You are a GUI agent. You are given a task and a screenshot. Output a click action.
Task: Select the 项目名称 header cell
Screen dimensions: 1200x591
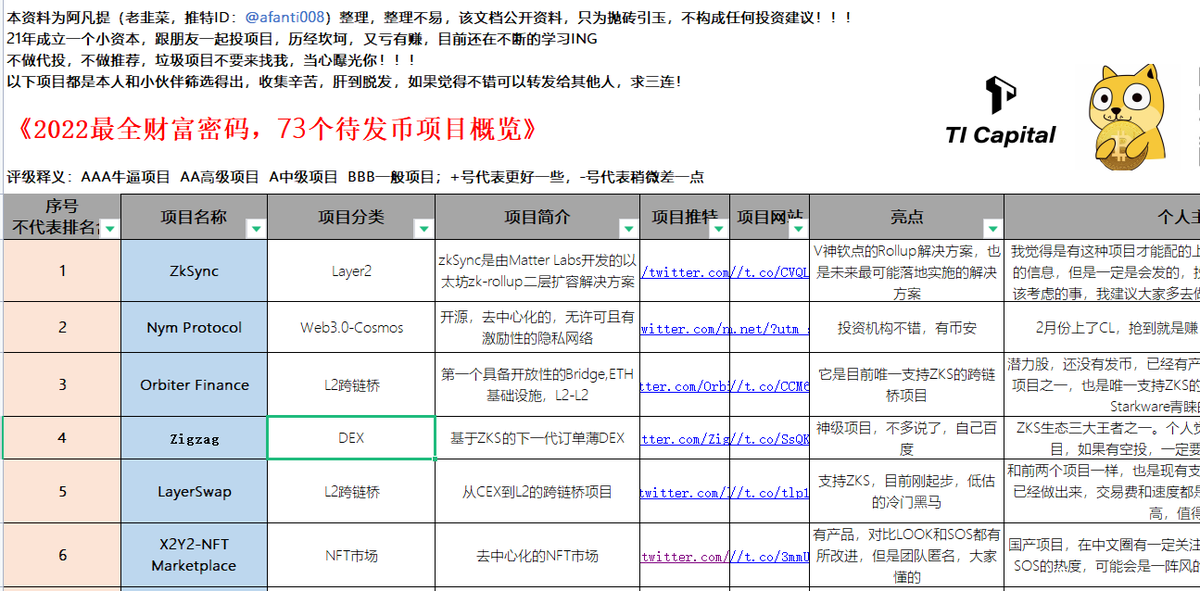tap(194, 217)
